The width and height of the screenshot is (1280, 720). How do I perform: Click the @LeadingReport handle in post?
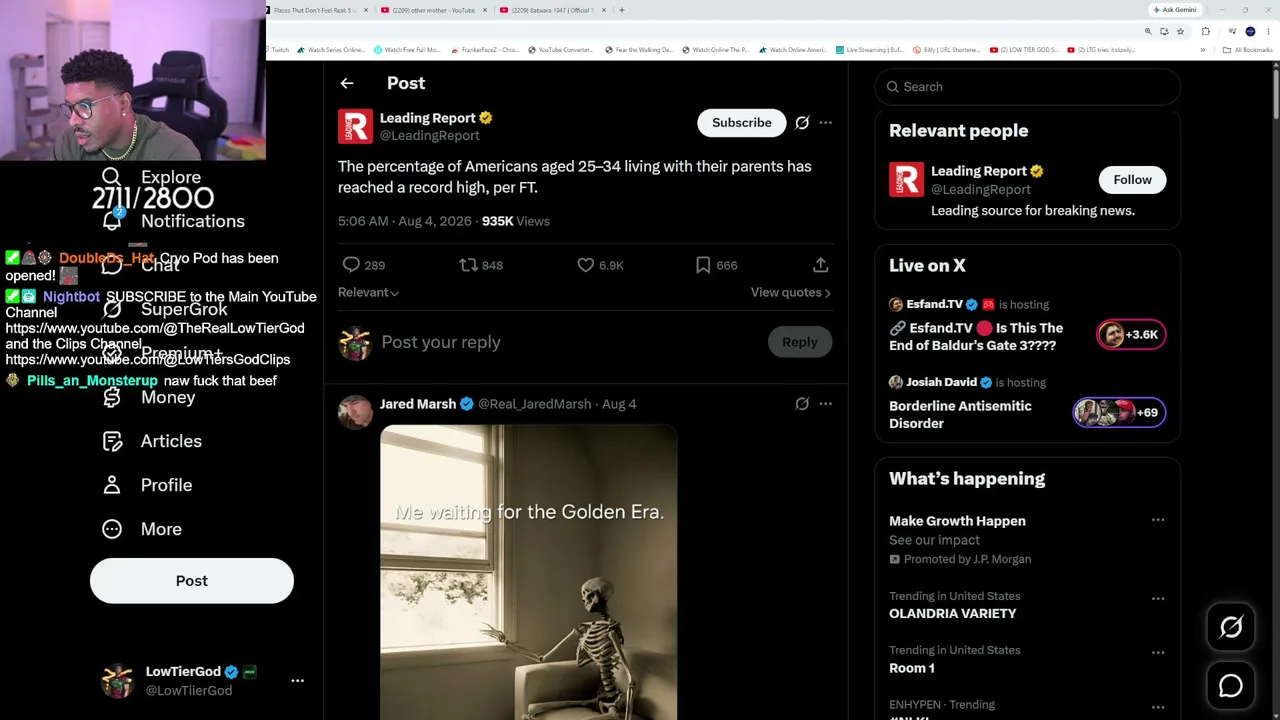pyautogui.click(x=430, y=136)
